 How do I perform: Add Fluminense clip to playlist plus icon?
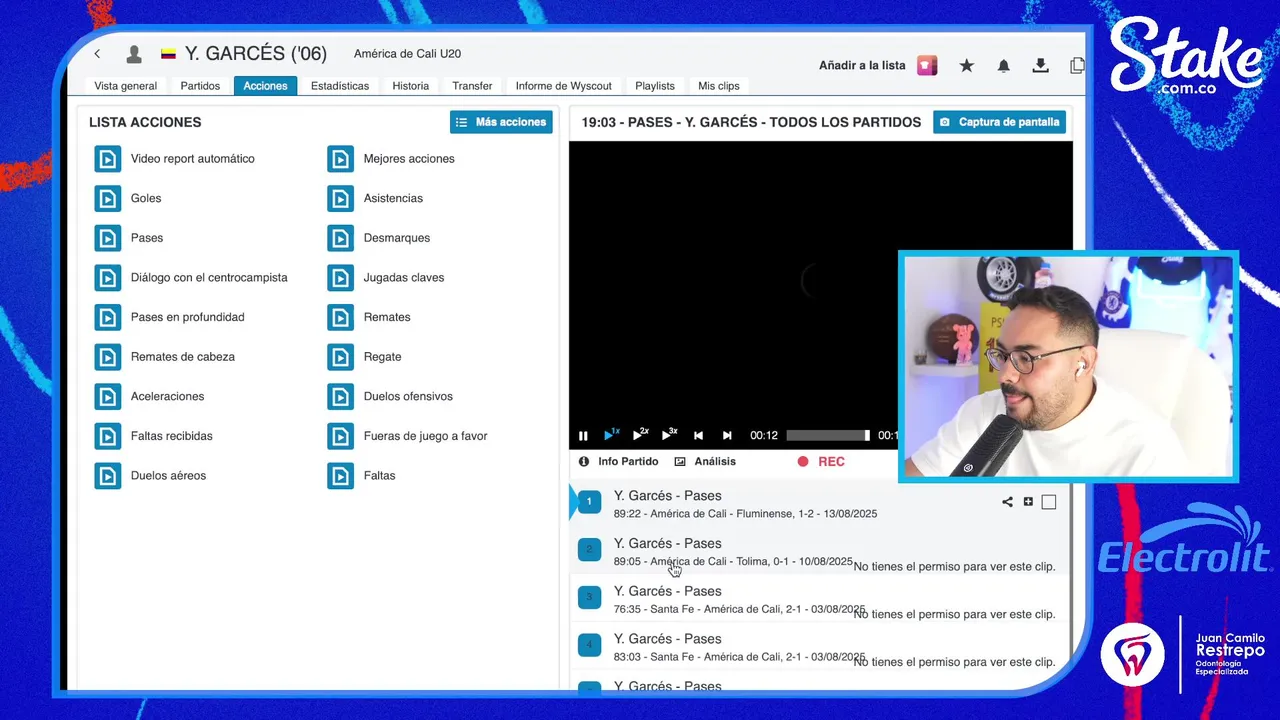point(1028,502)
